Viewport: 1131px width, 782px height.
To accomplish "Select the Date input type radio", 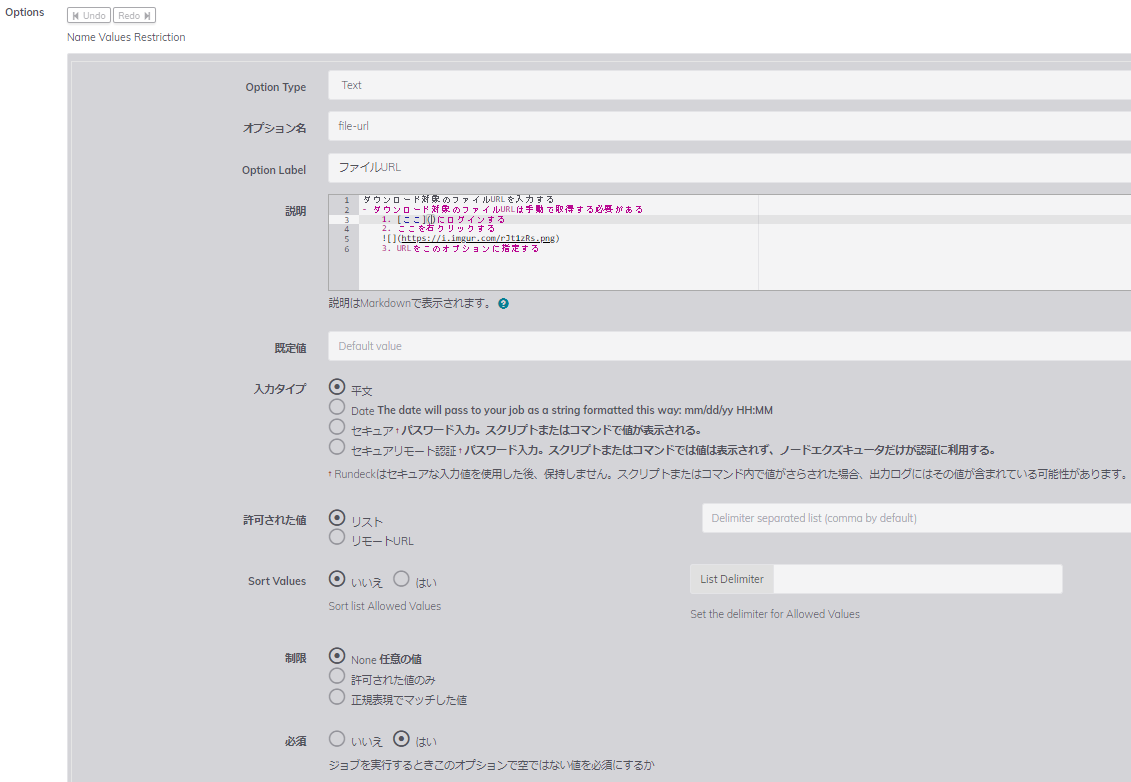I will [x=337, y=407].
